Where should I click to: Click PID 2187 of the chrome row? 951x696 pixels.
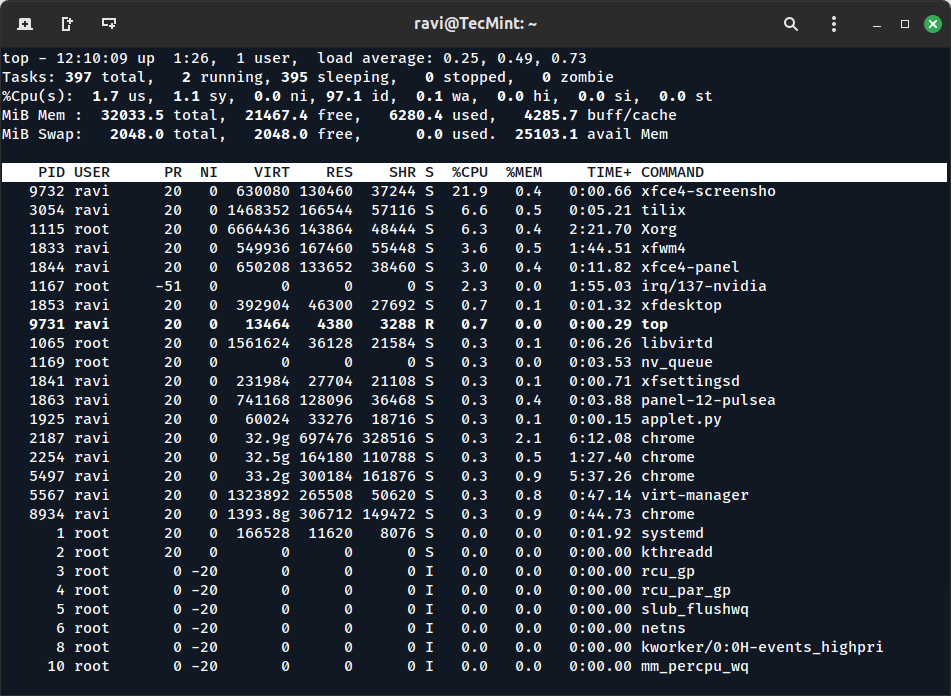pyautogui.click(x=47, y=438)
